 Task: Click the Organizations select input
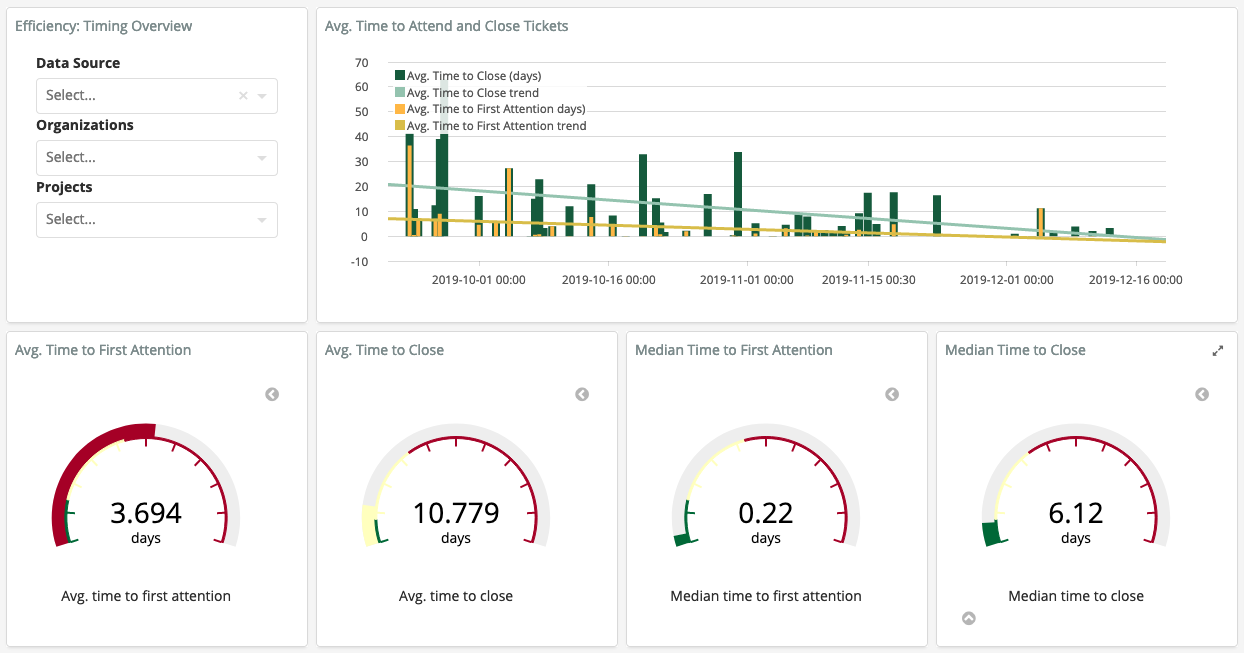pyautogui.click(x=157, y=158)
